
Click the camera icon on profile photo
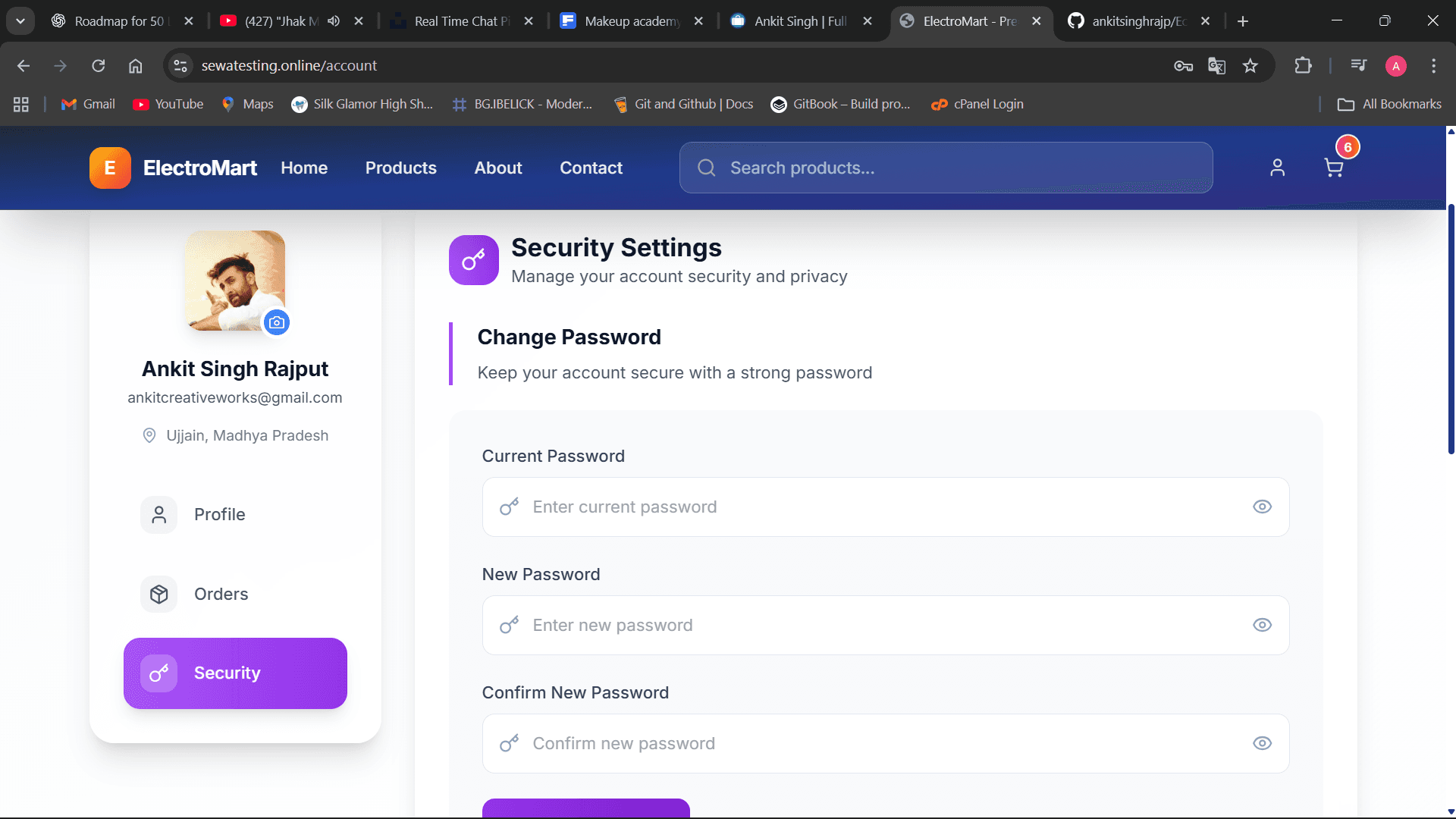coord(277,322)
